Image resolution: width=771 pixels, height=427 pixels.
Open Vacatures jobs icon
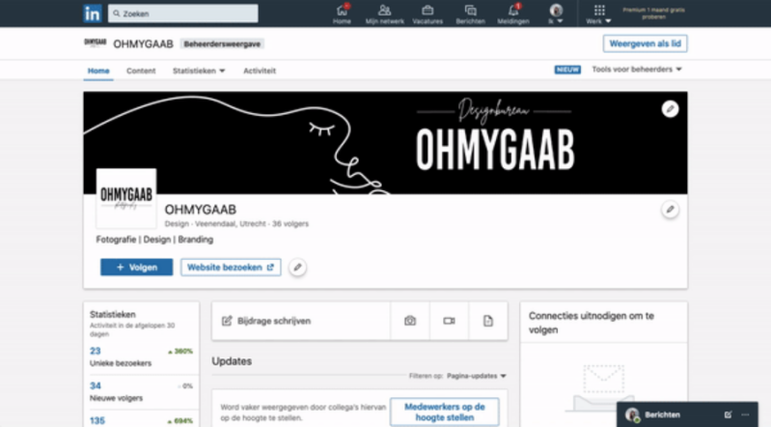(427, 14)
